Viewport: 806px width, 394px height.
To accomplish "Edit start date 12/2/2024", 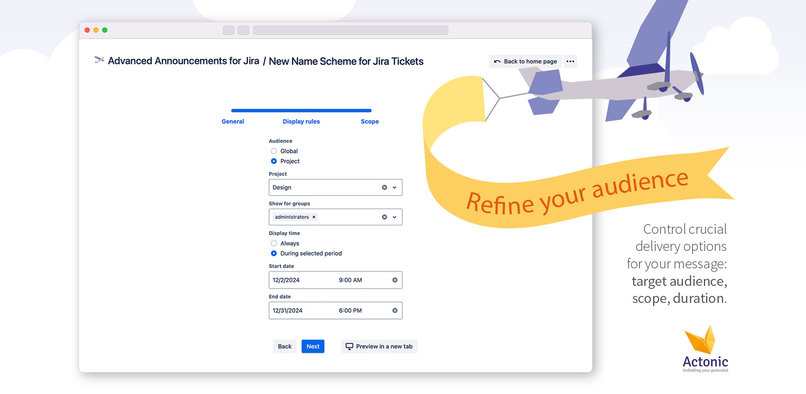I will (286, 280).
